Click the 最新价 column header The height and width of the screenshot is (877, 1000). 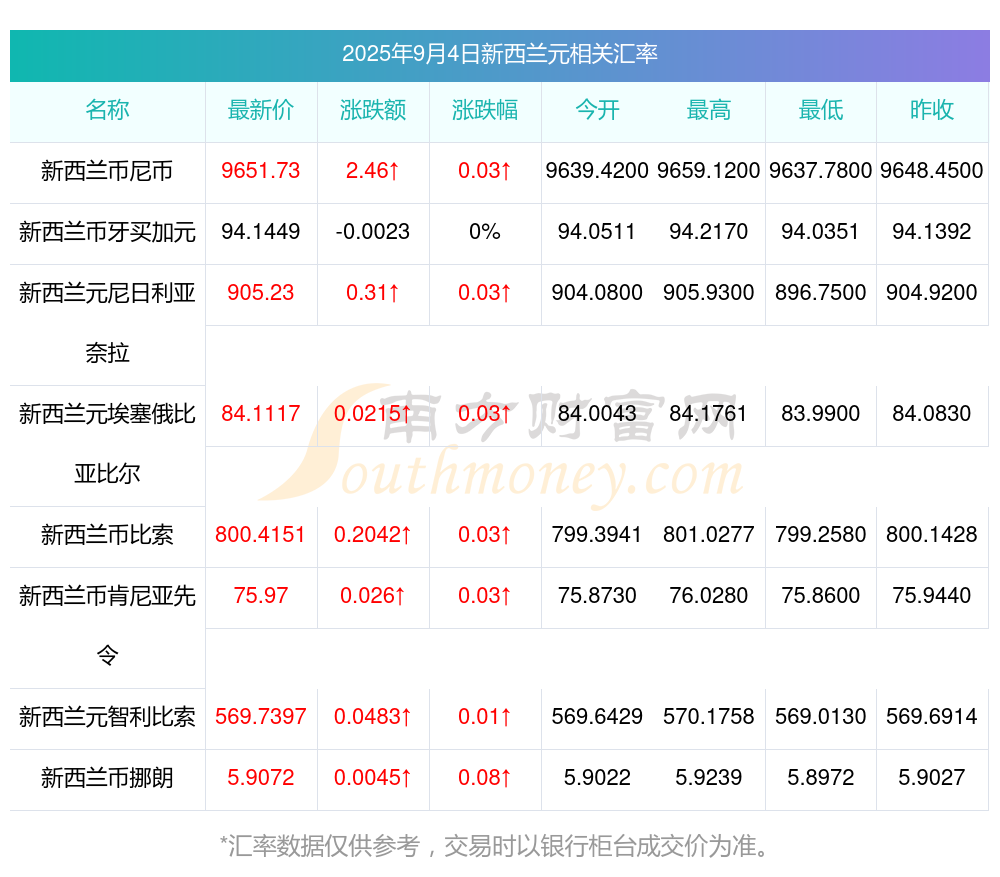261,110
